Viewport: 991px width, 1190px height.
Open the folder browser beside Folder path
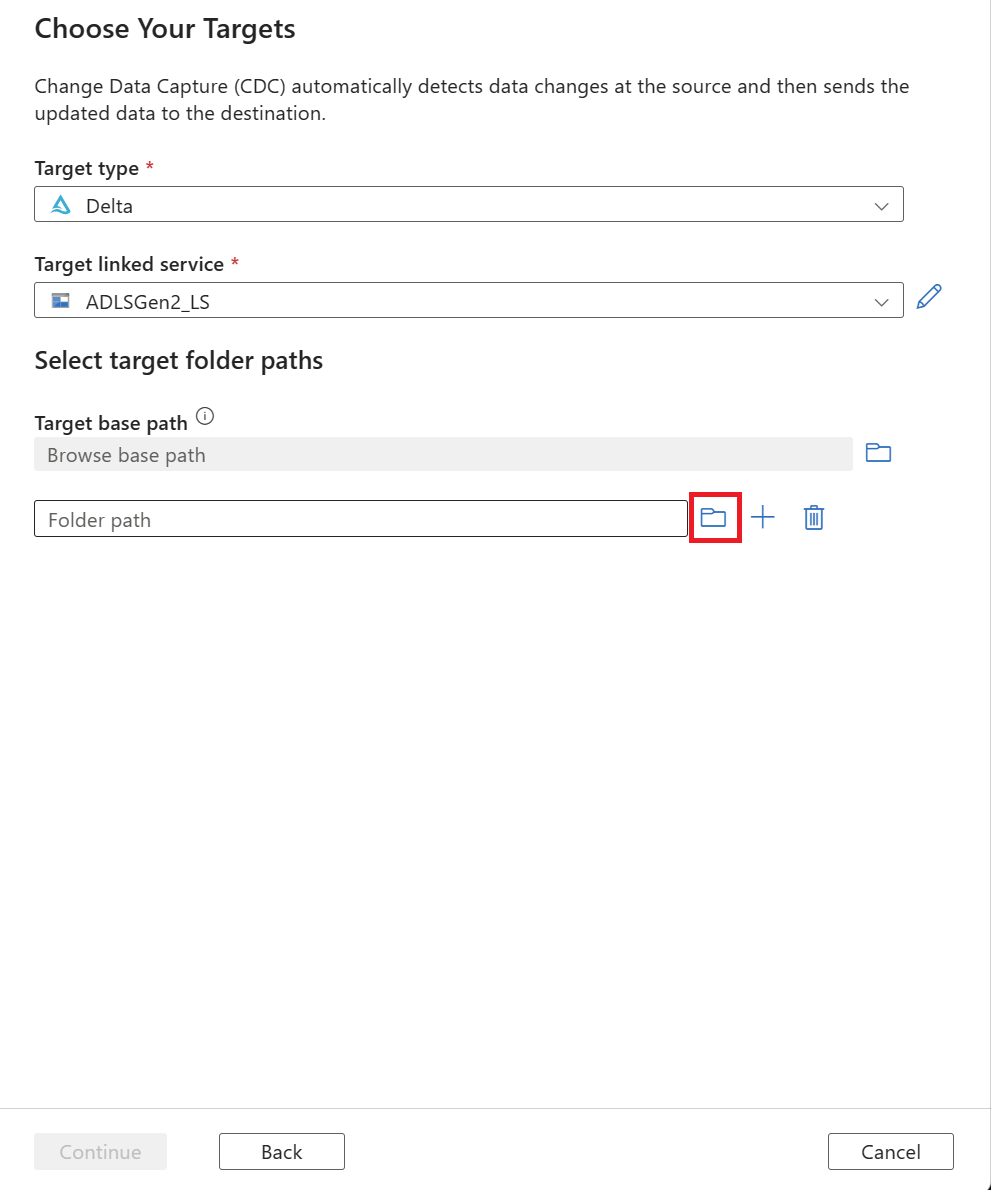click(x=713, y=517)
